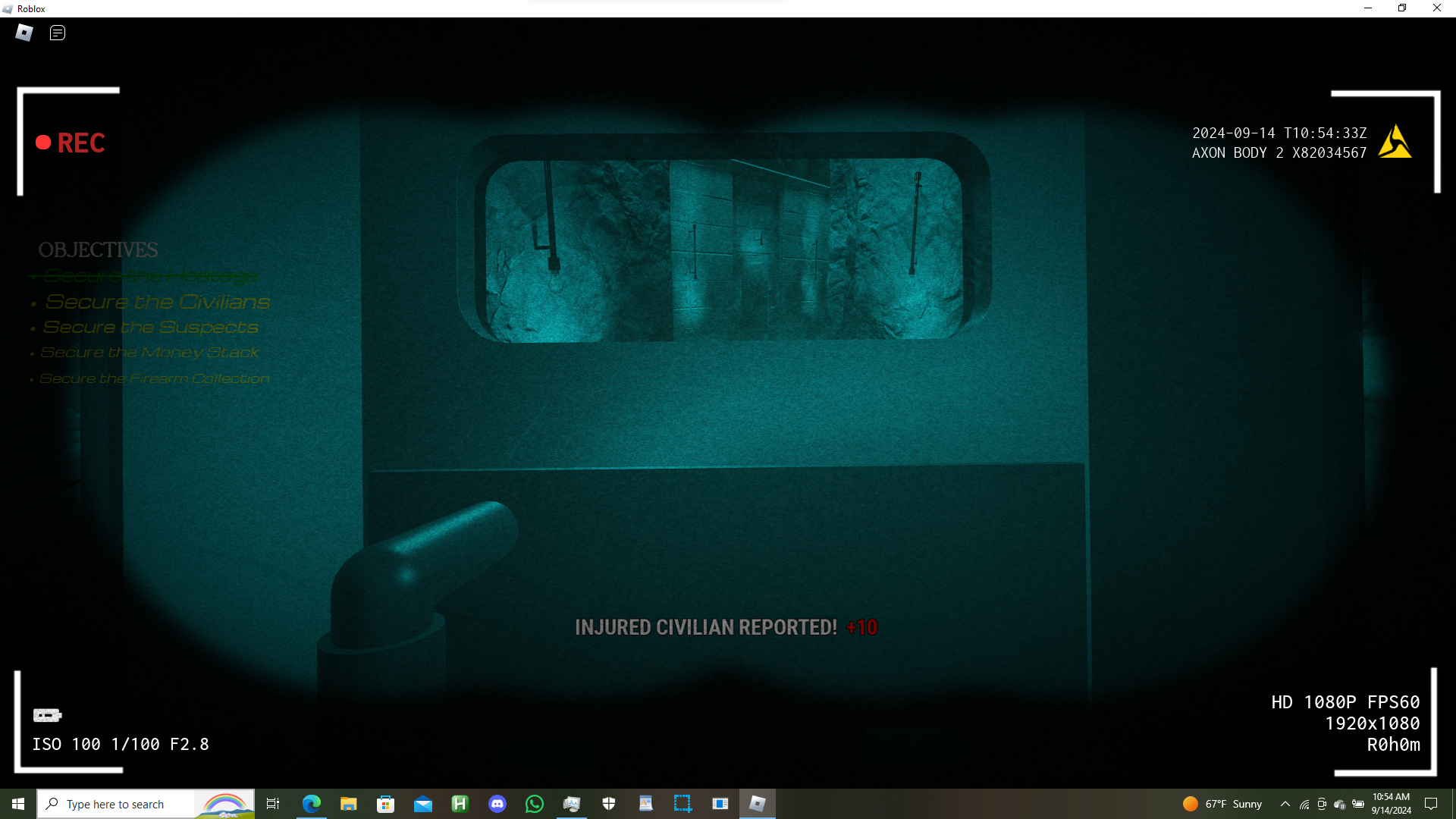Click the yellow Axon logo
Image resolution: width=1456 pixels, height=819 pixels.
coord(1395,142)
